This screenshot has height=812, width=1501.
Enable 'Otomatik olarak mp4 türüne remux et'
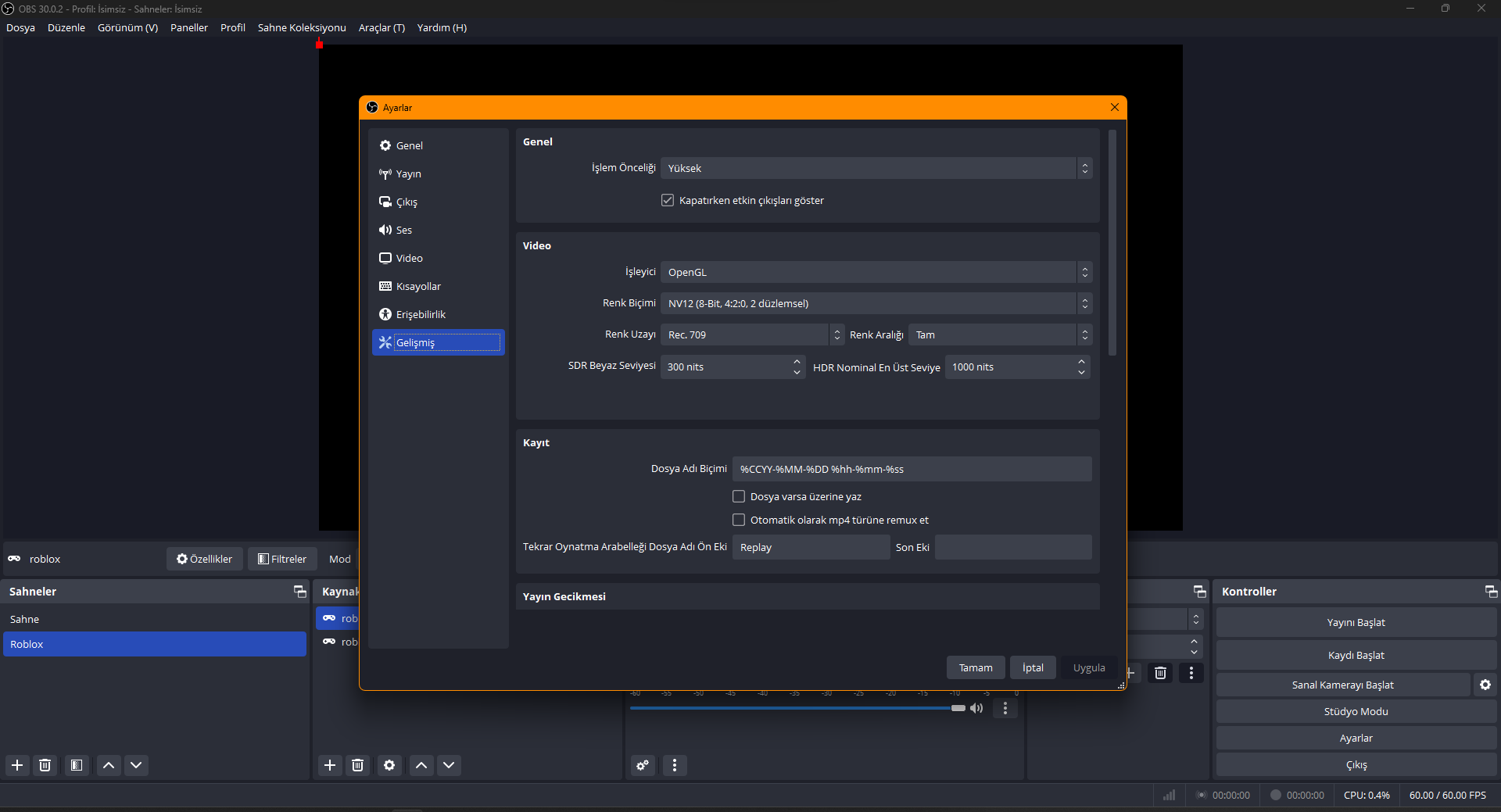click(739, 520)
